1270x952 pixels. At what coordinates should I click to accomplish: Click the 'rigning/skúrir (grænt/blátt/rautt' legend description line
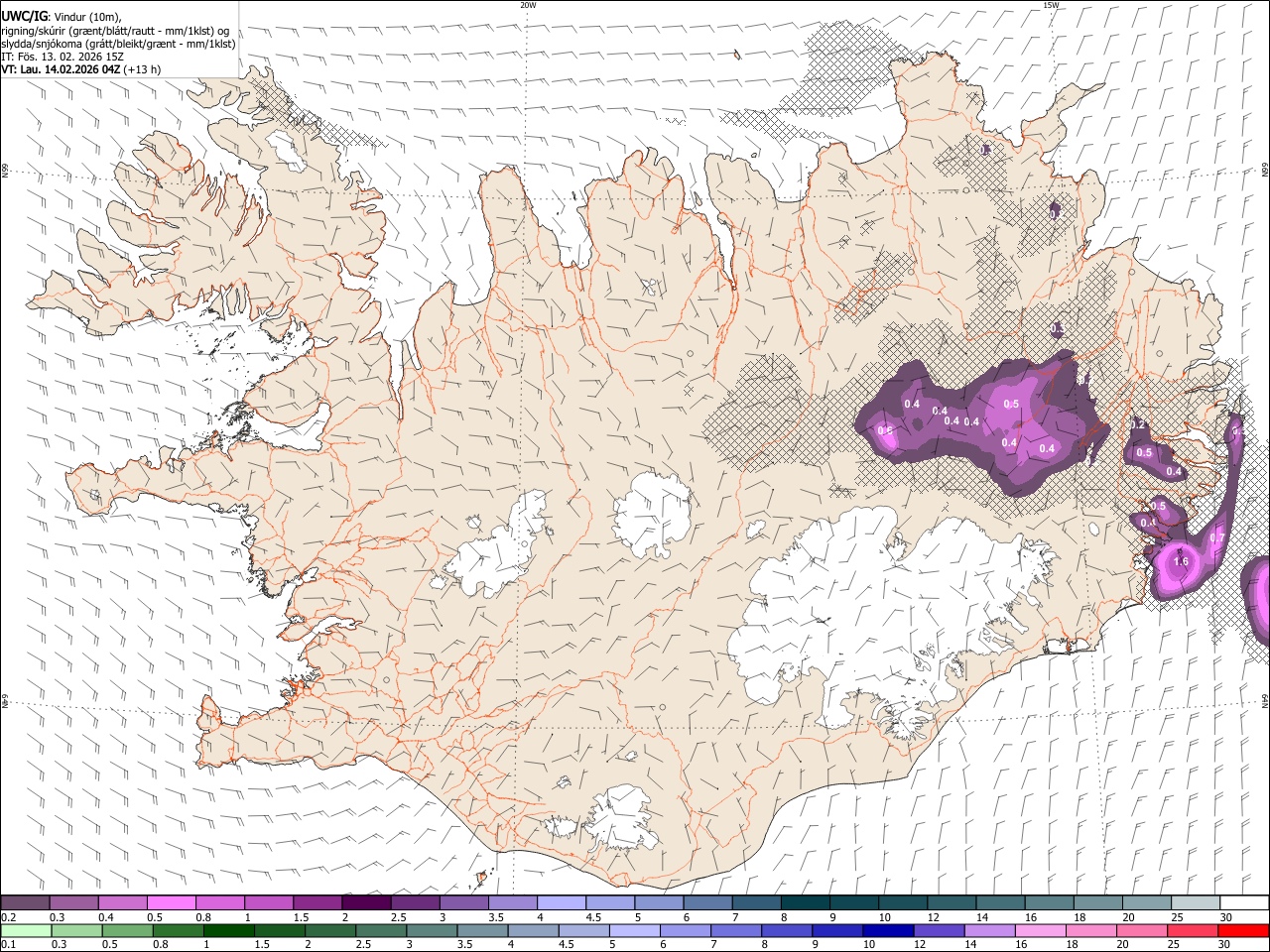point(115,30)
